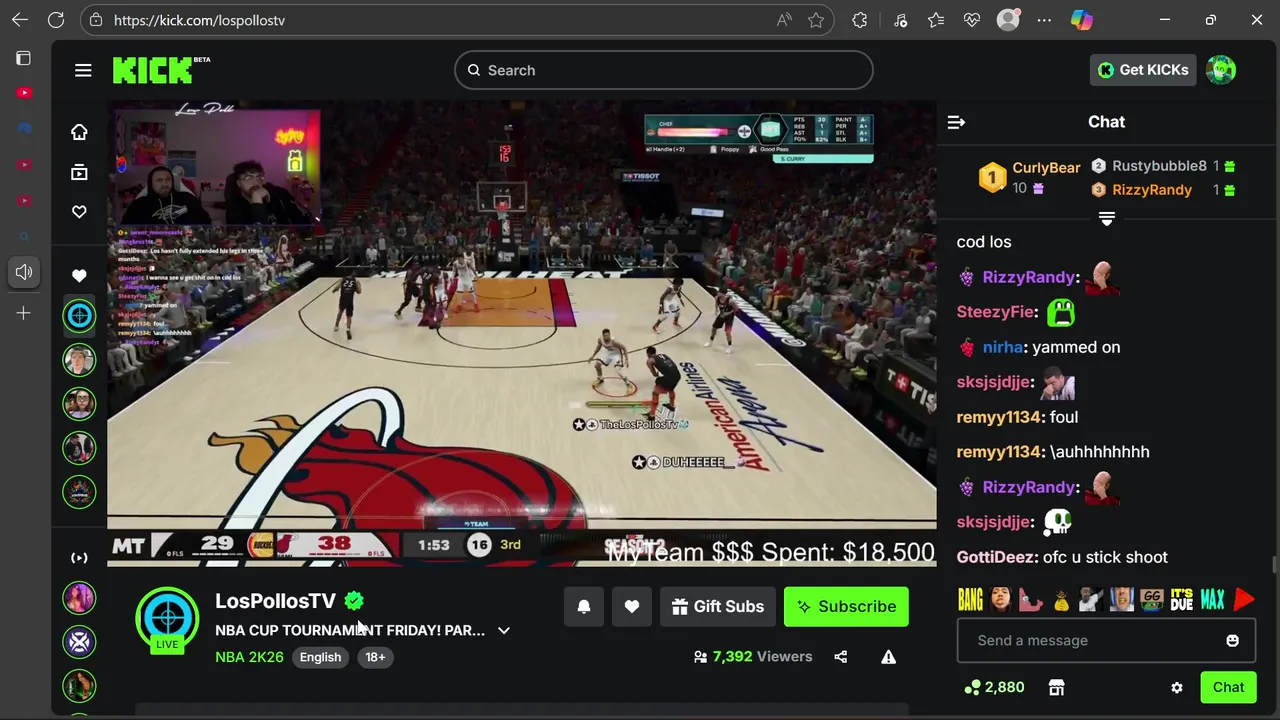1280x720 pixels.
Task: Insert the BANG emote
Action: [x=971, y=600]
